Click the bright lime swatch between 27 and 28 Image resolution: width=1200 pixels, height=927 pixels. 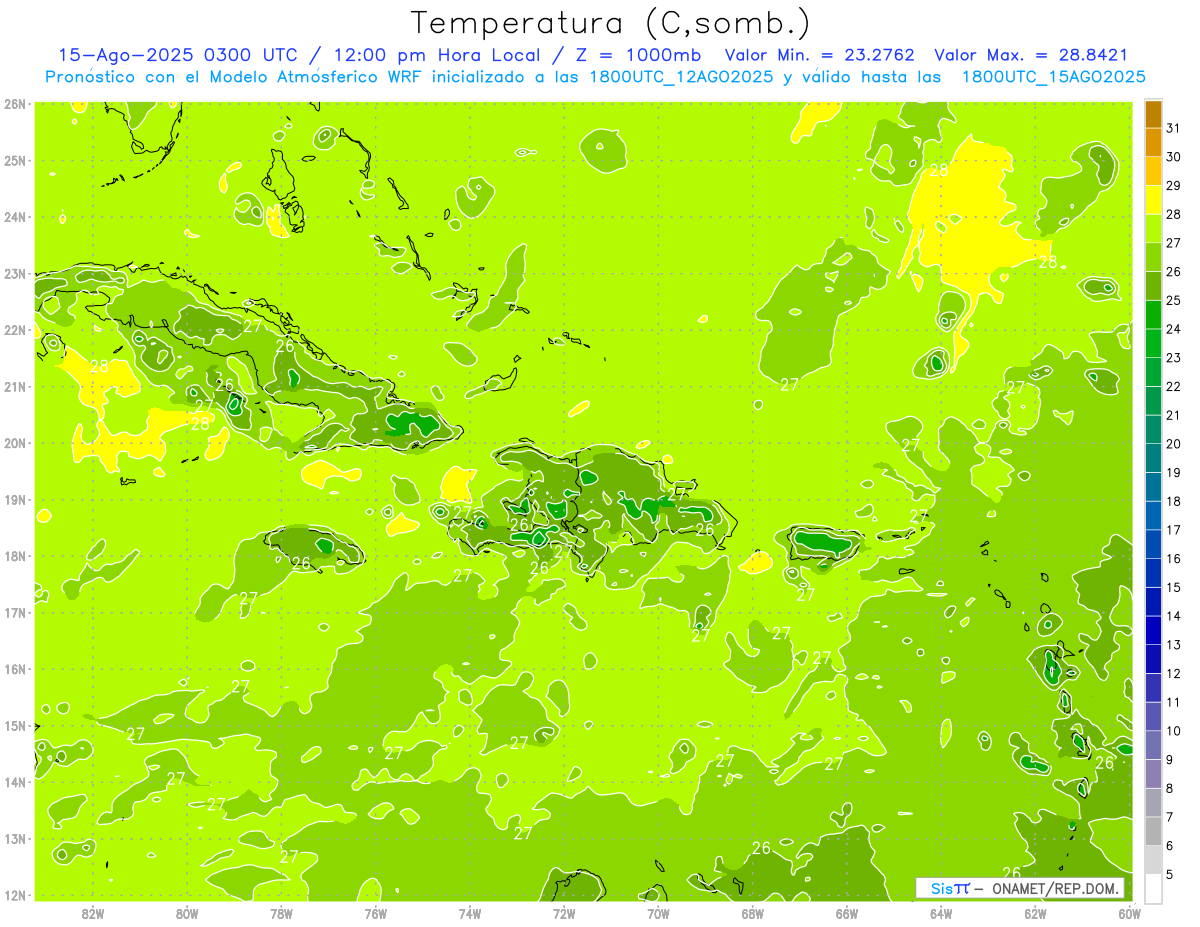[x=1153, y=228]
